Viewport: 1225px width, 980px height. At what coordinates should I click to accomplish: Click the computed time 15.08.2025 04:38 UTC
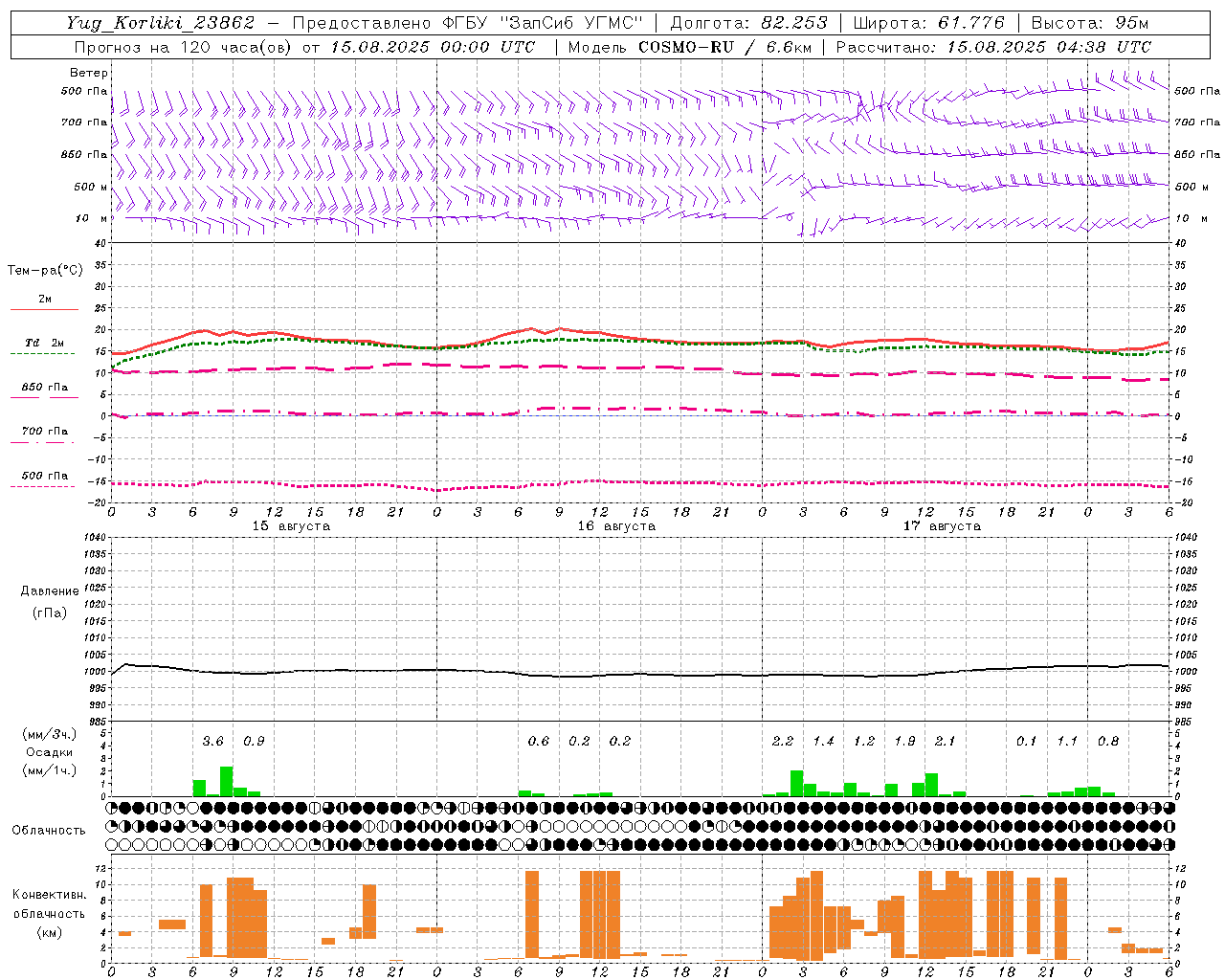pyautogui.click(x=1049, y=47)
